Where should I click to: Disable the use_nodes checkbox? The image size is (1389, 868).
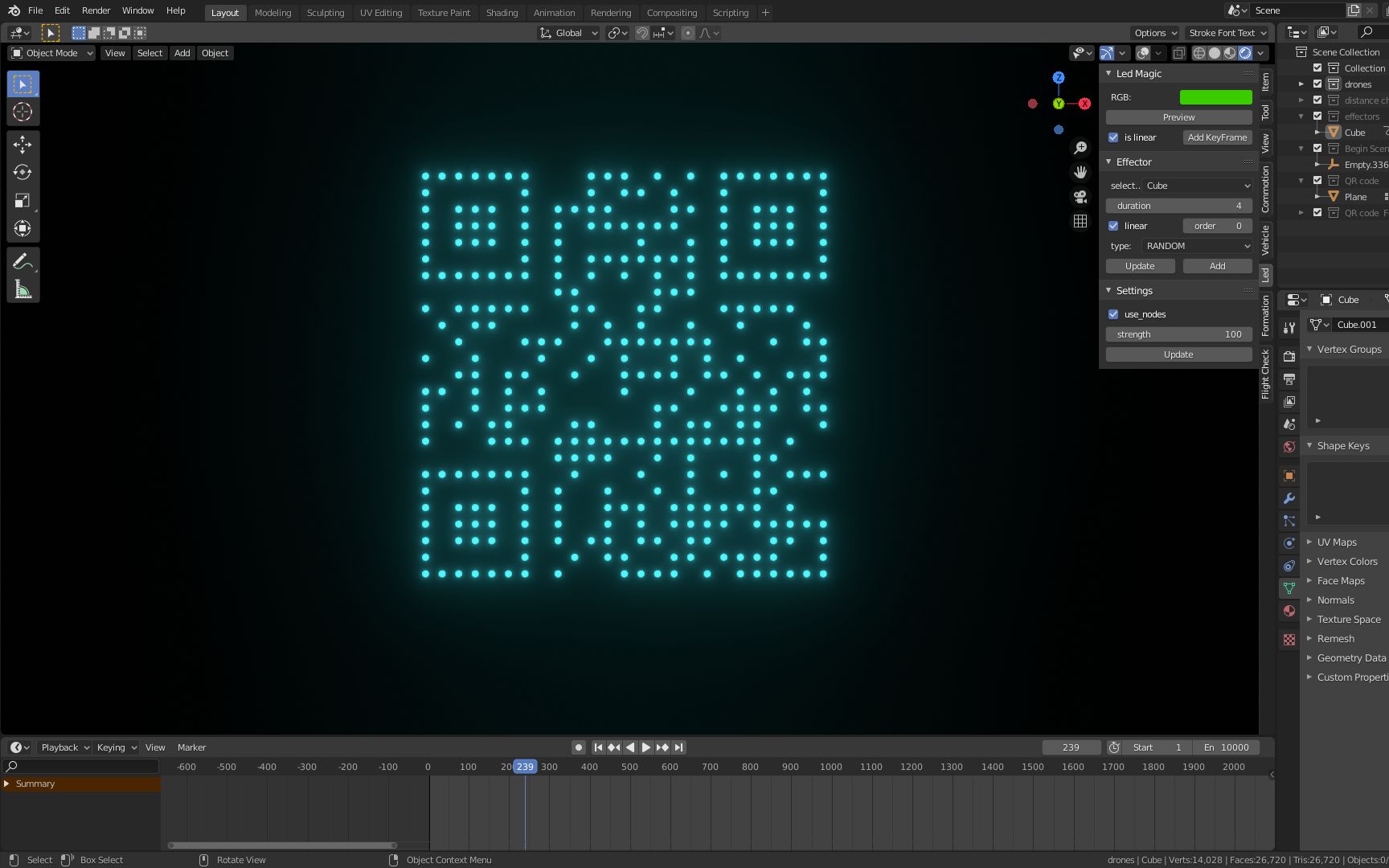click(x=1113, y=314)
